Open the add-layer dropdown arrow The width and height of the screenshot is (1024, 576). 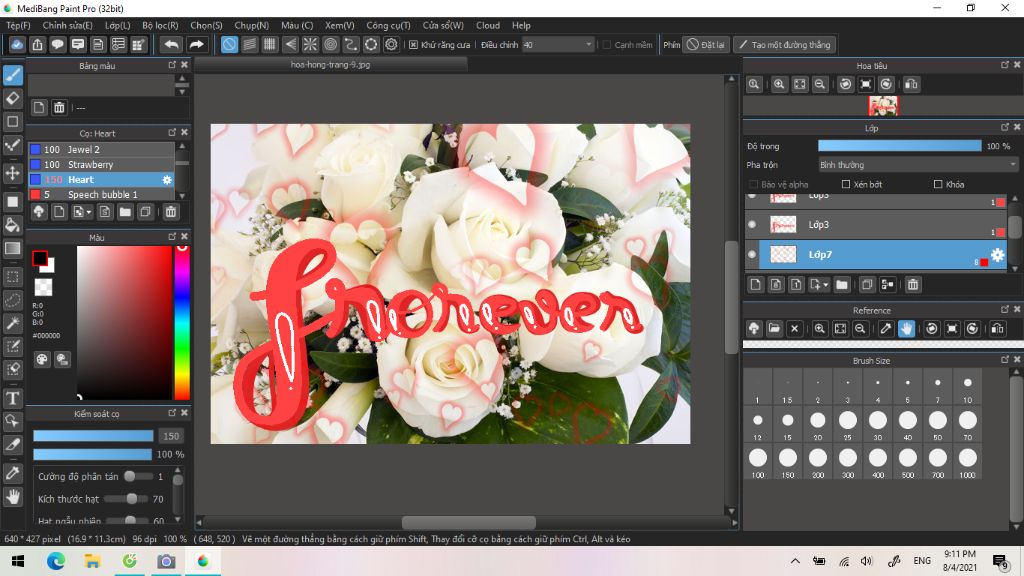825,285
